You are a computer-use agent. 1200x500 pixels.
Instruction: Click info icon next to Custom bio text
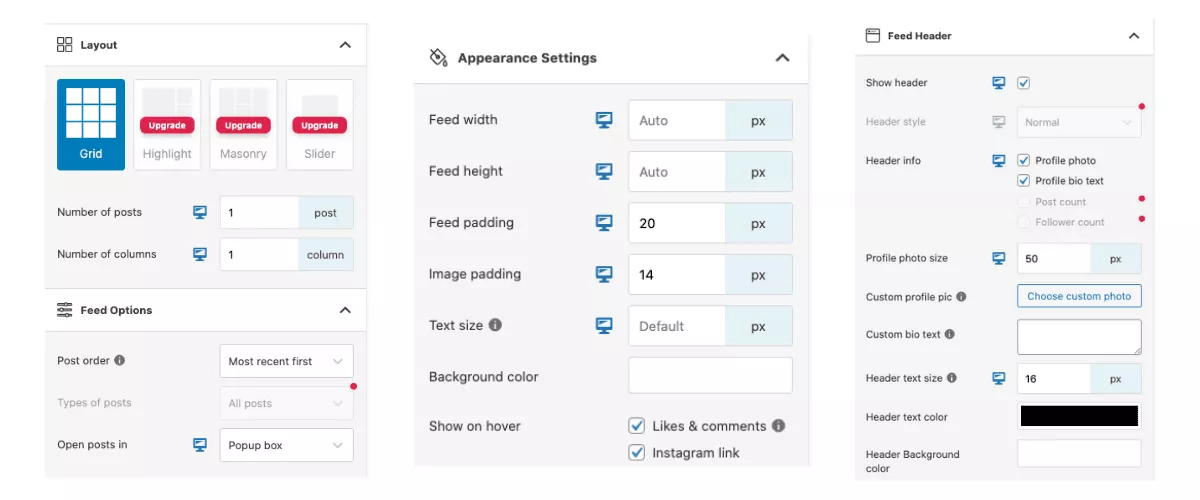(950, 334)
